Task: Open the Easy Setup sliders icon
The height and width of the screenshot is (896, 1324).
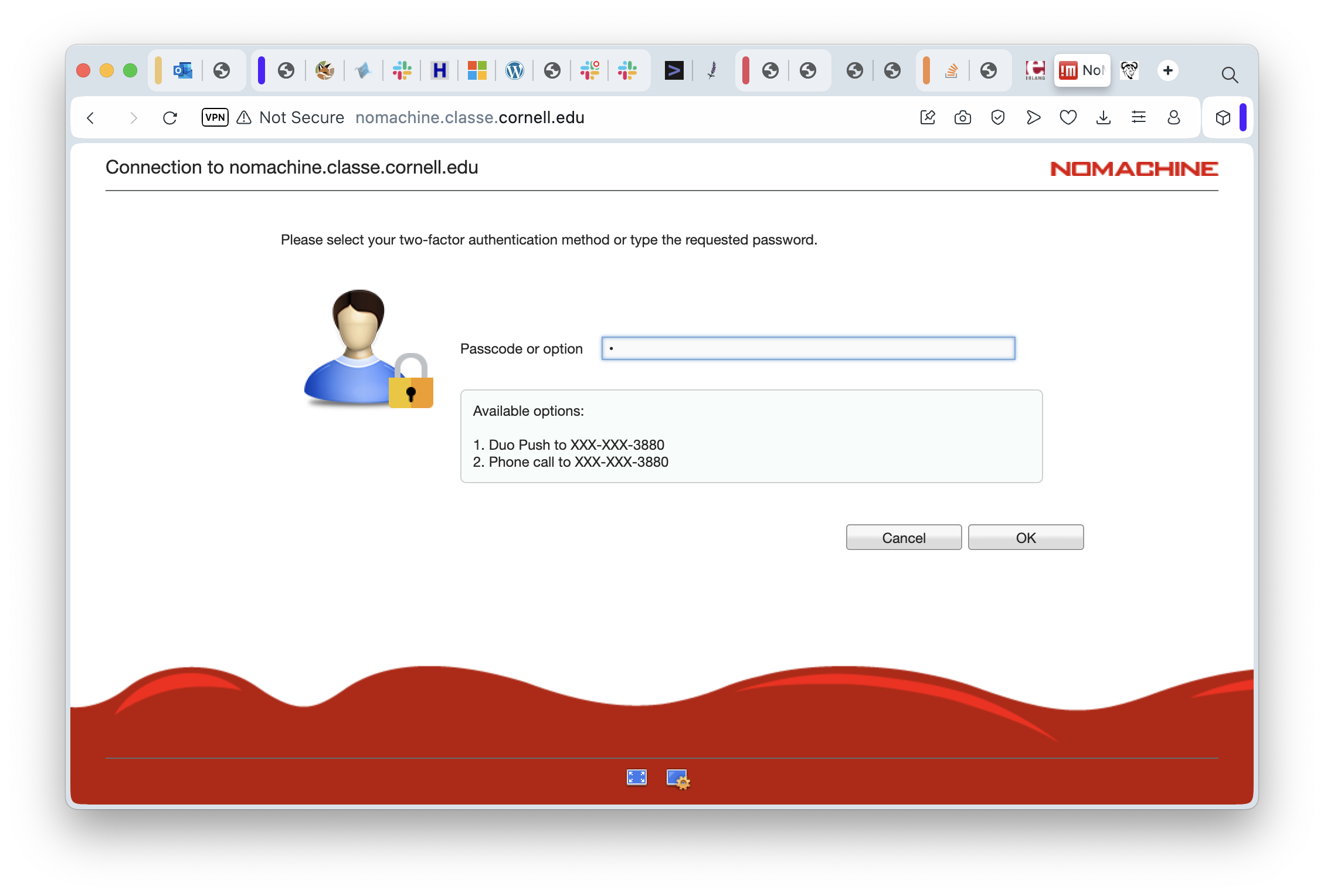Action: click(1138, 118)
